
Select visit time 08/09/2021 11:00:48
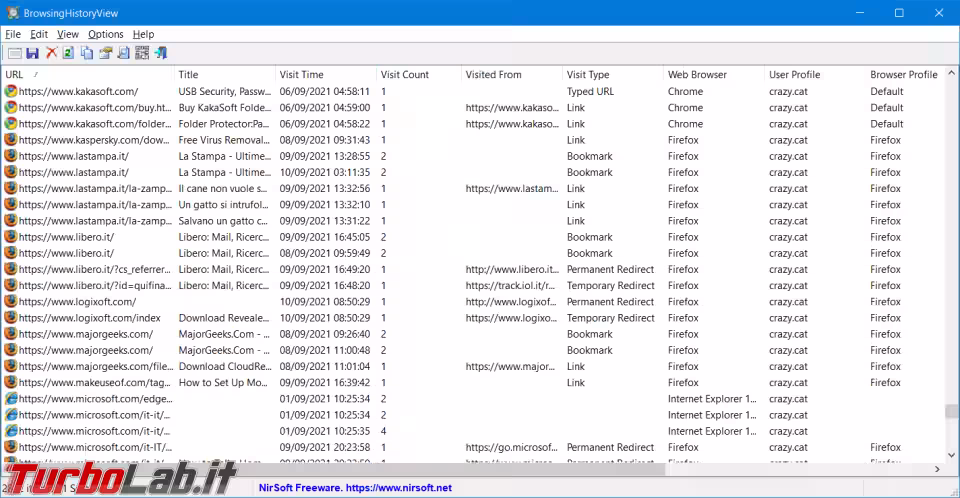(325, 350)
